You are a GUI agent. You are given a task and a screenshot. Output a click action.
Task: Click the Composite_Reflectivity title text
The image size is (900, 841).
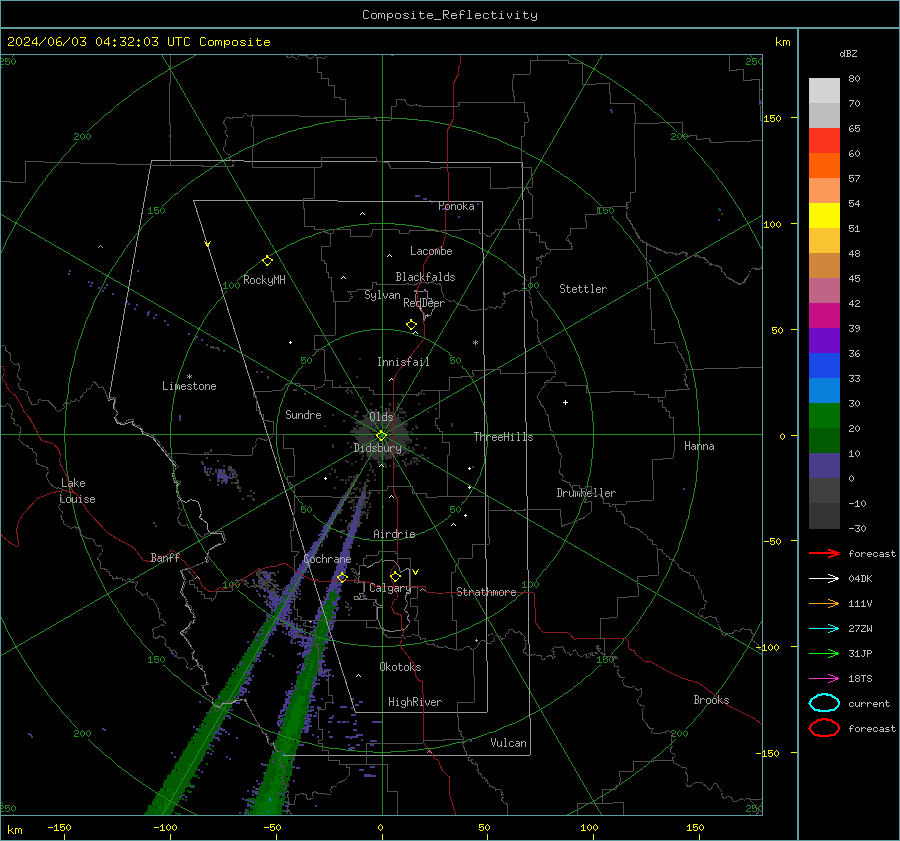pos(450,15)
